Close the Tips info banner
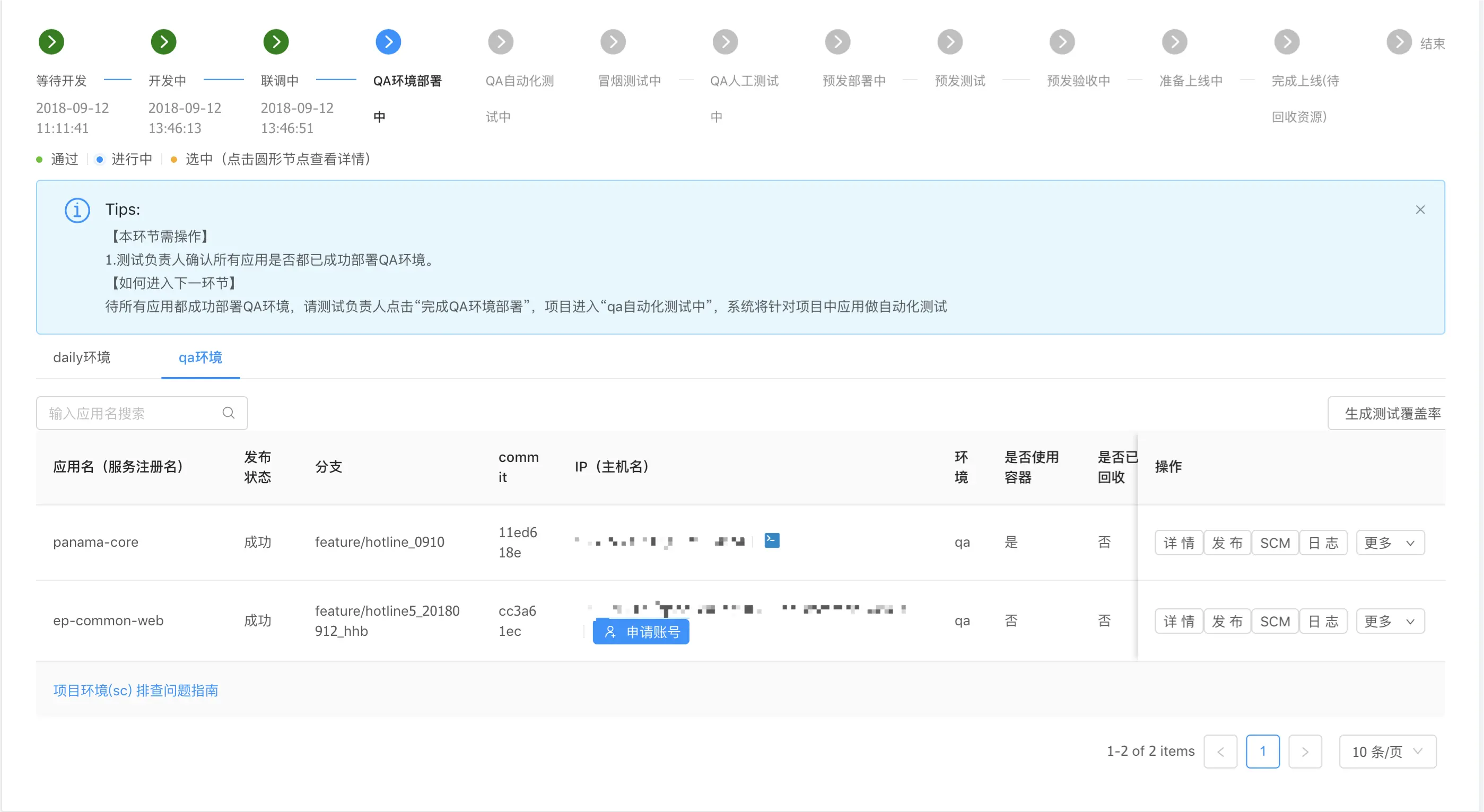The height and width of the screenshot is (812, 1484). pos(1420,209)
